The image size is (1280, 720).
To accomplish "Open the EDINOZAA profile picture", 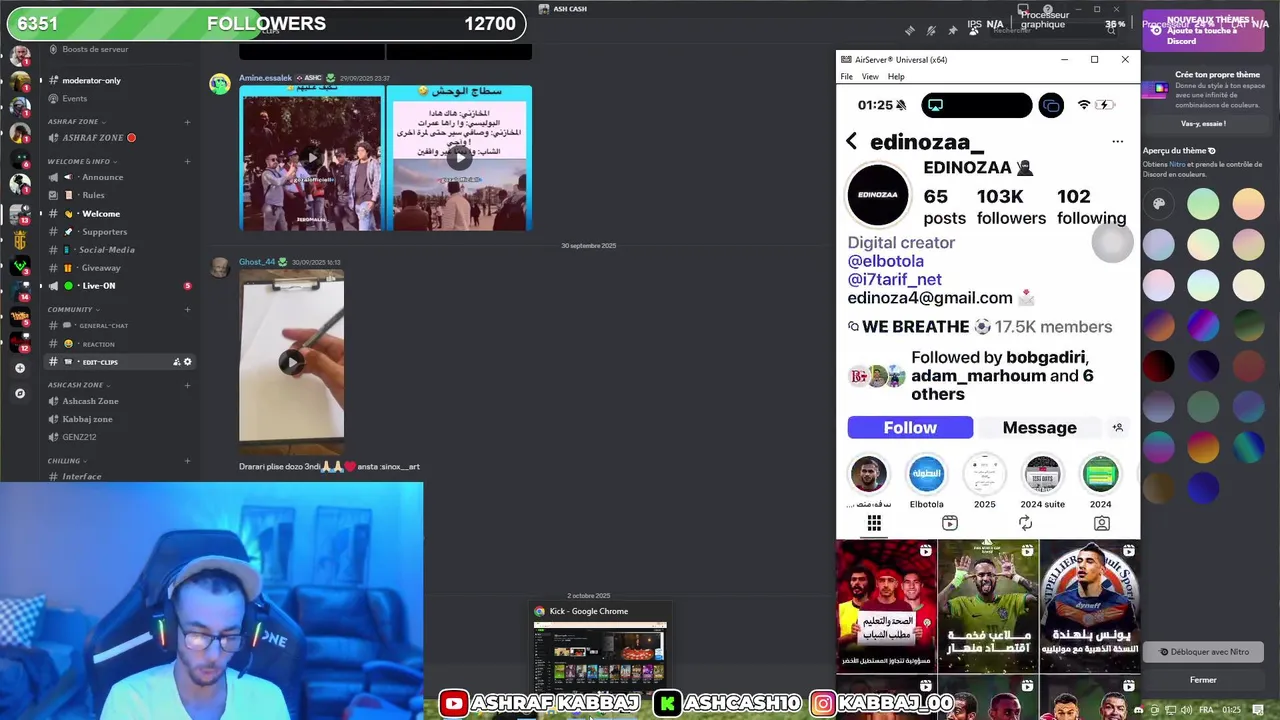I will pyautogui.click(x=878, y=194).
